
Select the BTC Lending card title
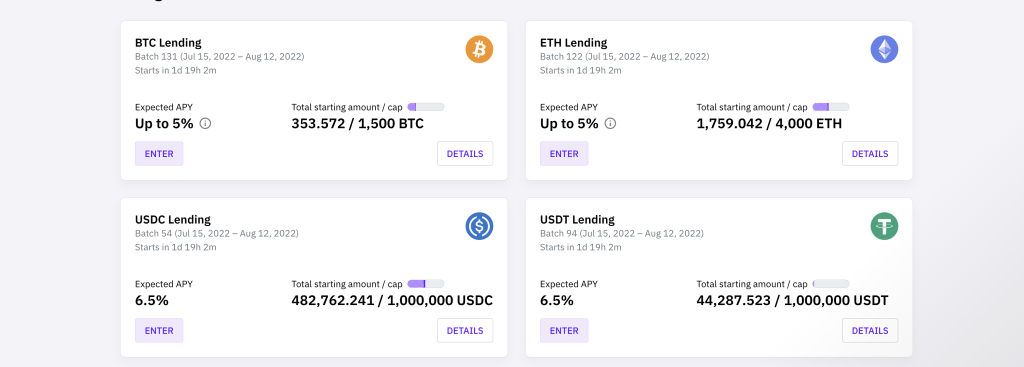[x=168, y=42]
